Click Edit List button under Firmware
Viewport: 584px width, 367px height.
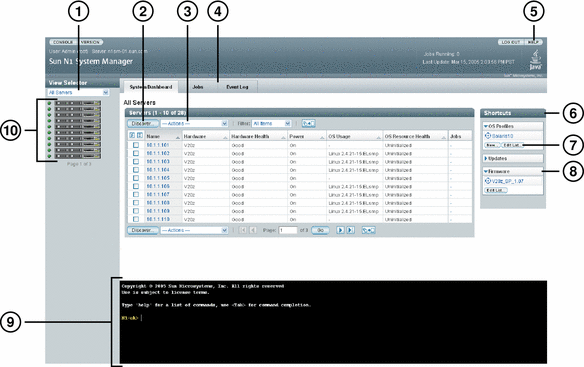(496, 190)
